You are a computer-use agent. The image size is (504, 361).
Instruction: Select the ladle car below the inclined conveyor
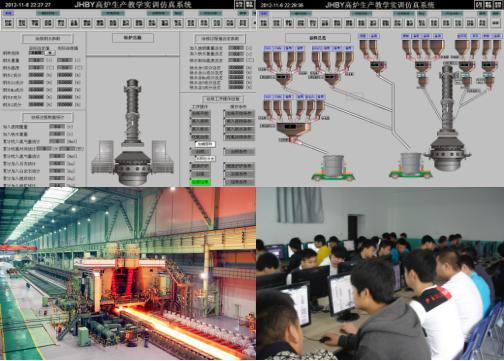coord(333,168)
